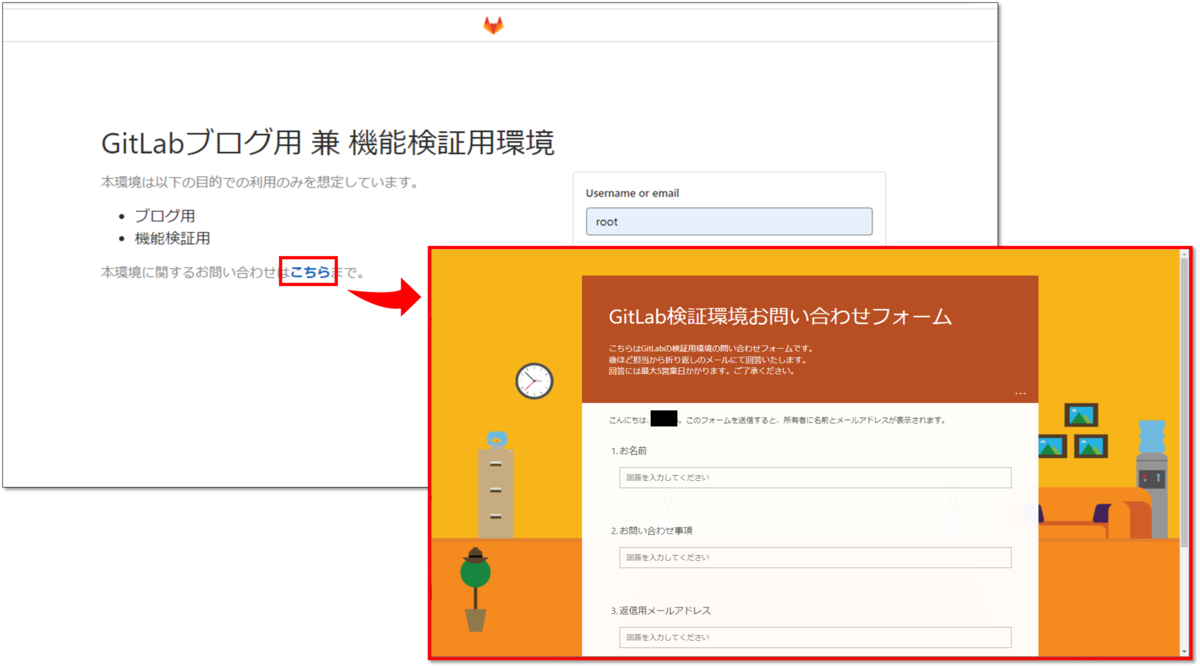Click the 回答には最大5営業日かかります notice
The image size is (1200, 667).
[x=701, y=371]
